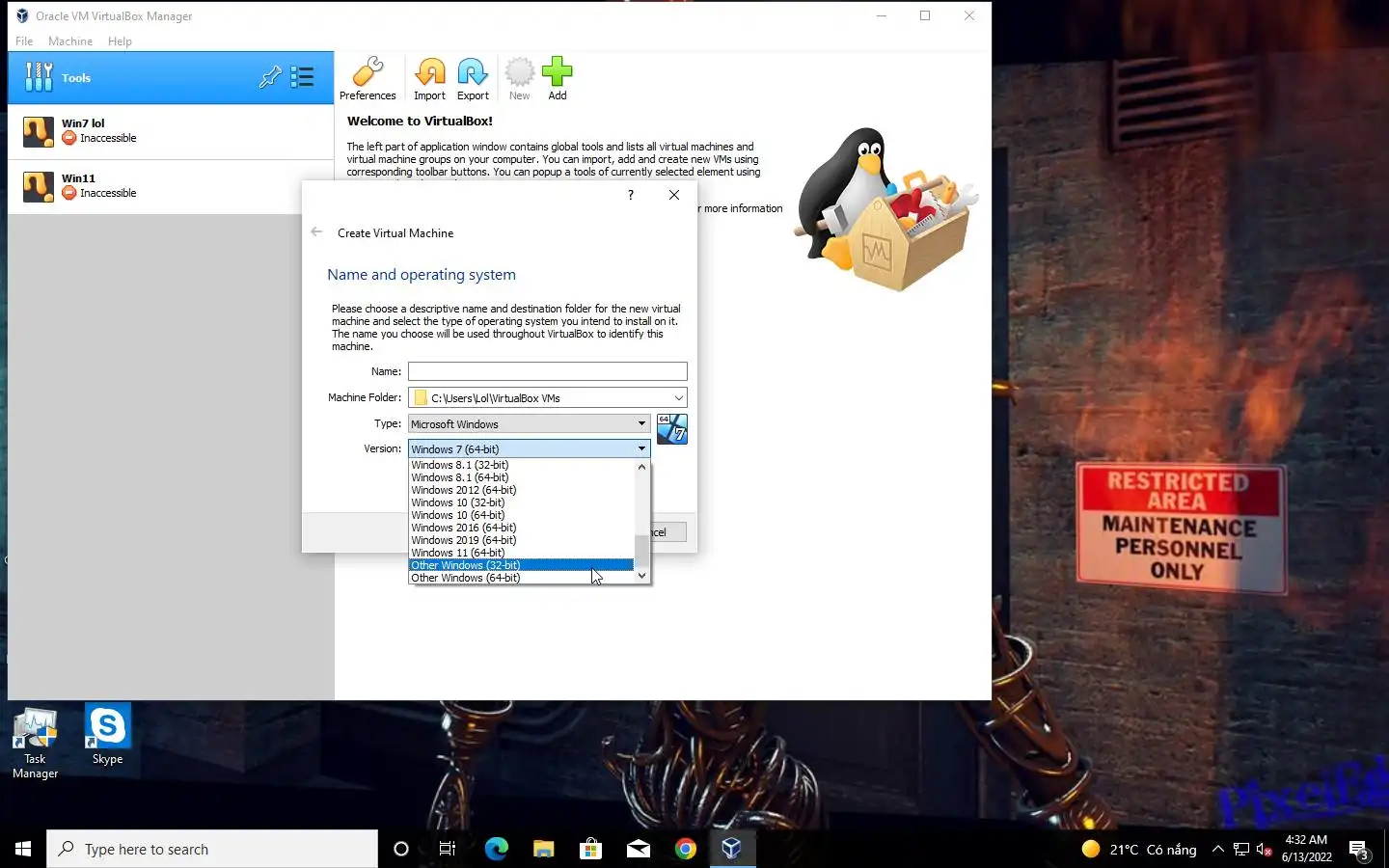Screen dimensions: 1389x868
Task: Open the weather widget 21°C
Action: 1138,849
